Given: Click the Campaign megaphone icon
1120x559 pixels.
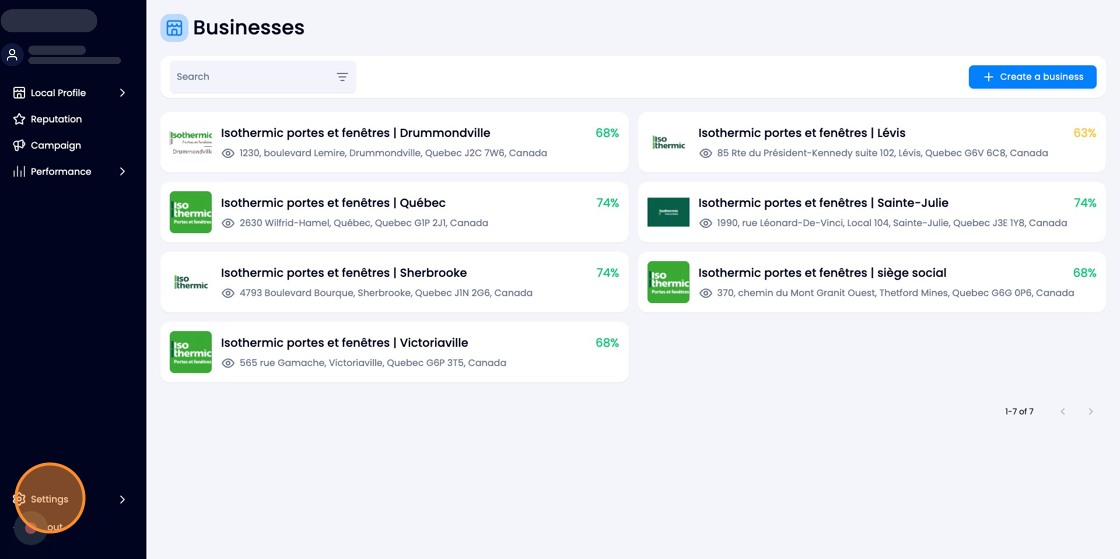Looking at the screenshot, I should (19, 146).
